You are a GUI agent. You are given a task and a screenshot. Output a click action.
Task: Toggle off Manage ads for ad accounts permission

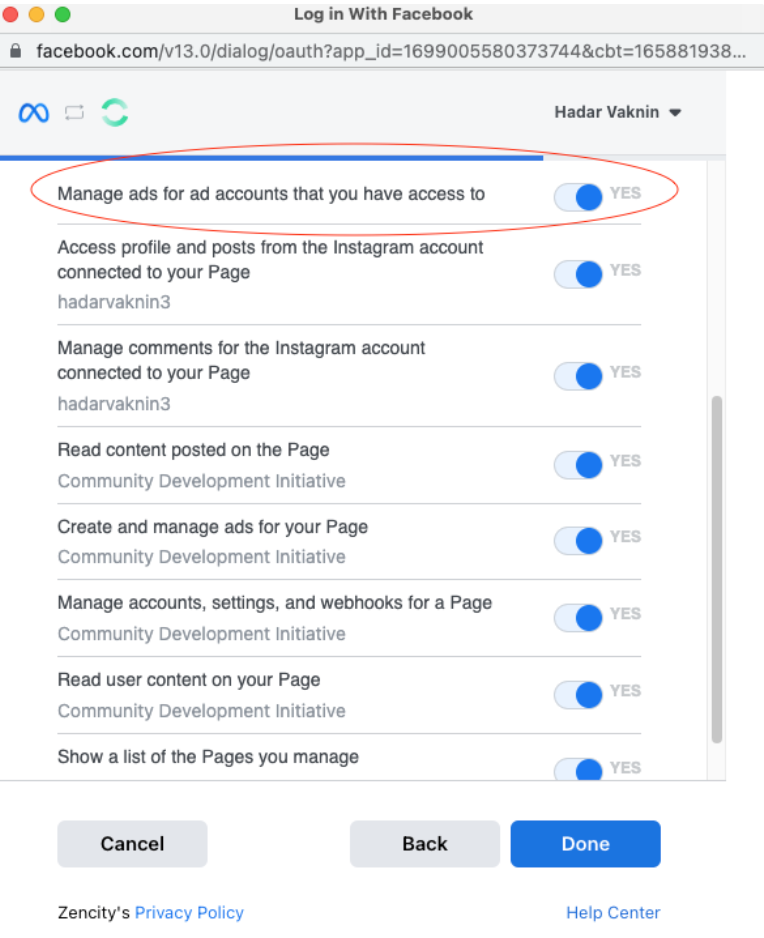pyautogui.click(x=578, y=197)
